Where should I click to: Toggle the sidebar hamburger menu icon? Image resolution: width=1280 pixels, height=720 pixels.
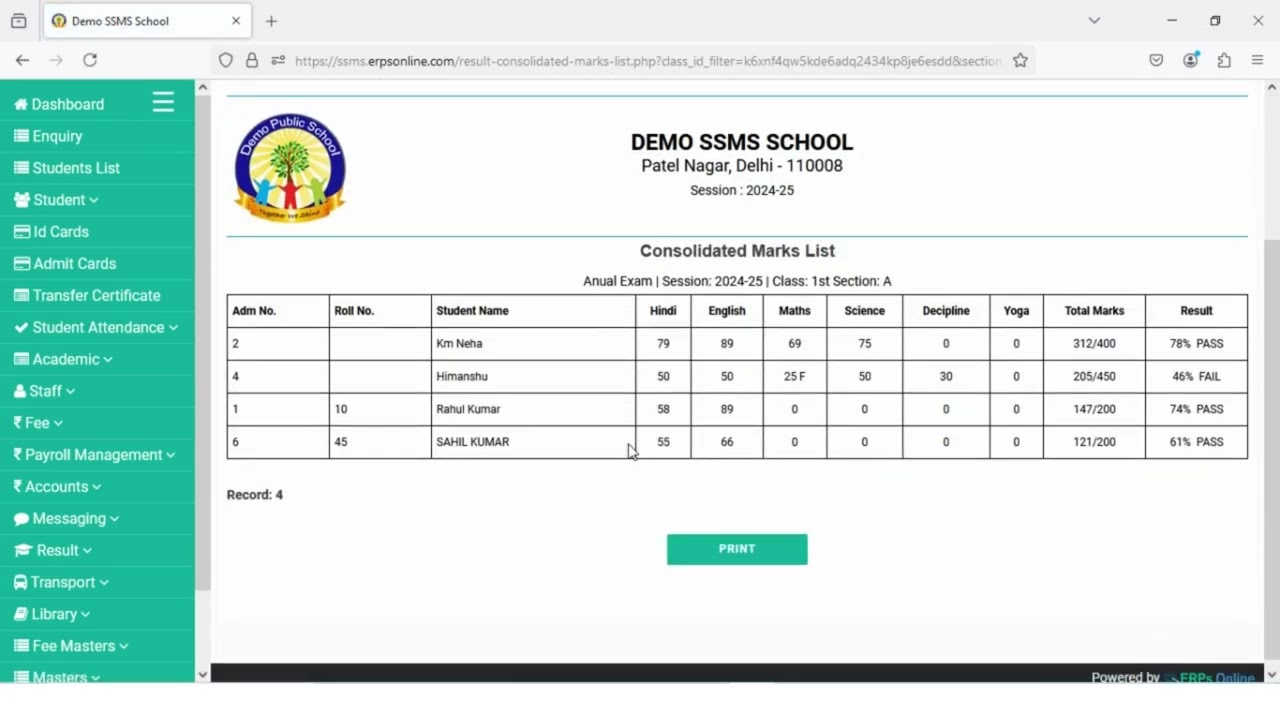pyautogui.click(x=163, y=102)
